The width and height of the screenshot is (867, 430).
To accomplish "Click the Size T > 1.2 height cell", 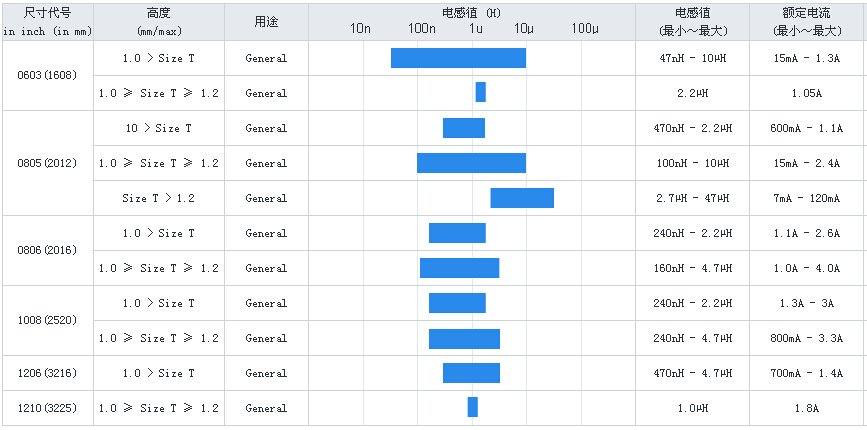I will point(158,198).
